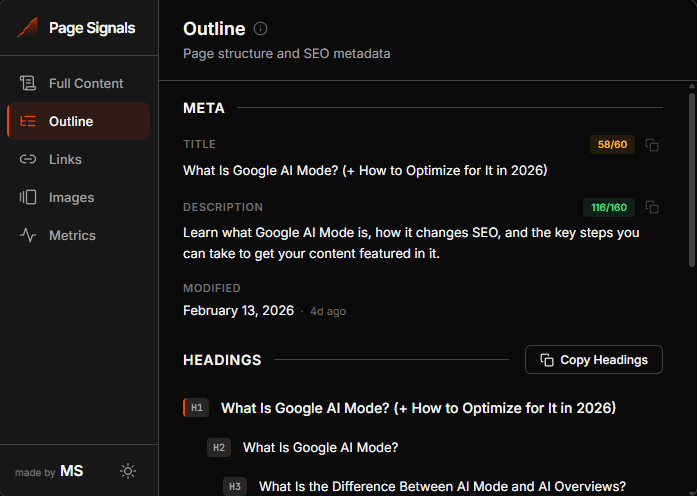Click the HEADINGS section header

coord(222,360)
